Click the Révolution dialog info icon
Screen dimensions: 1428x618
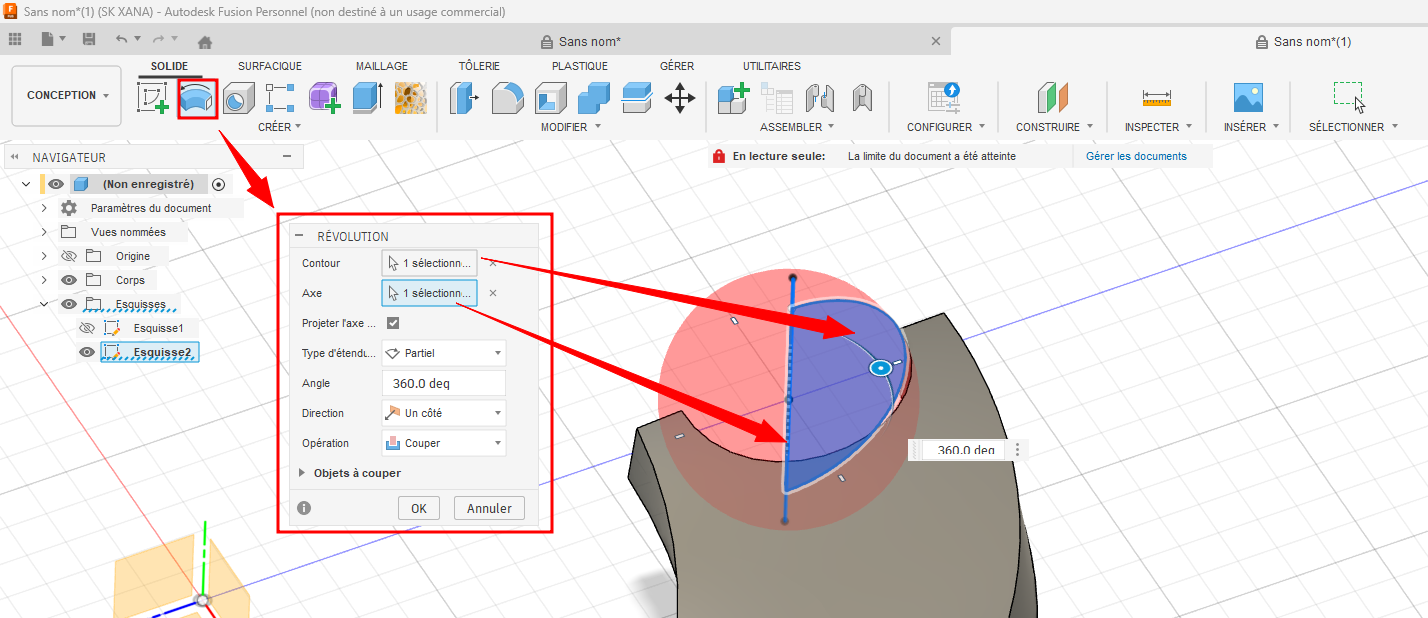coord(304,508)
